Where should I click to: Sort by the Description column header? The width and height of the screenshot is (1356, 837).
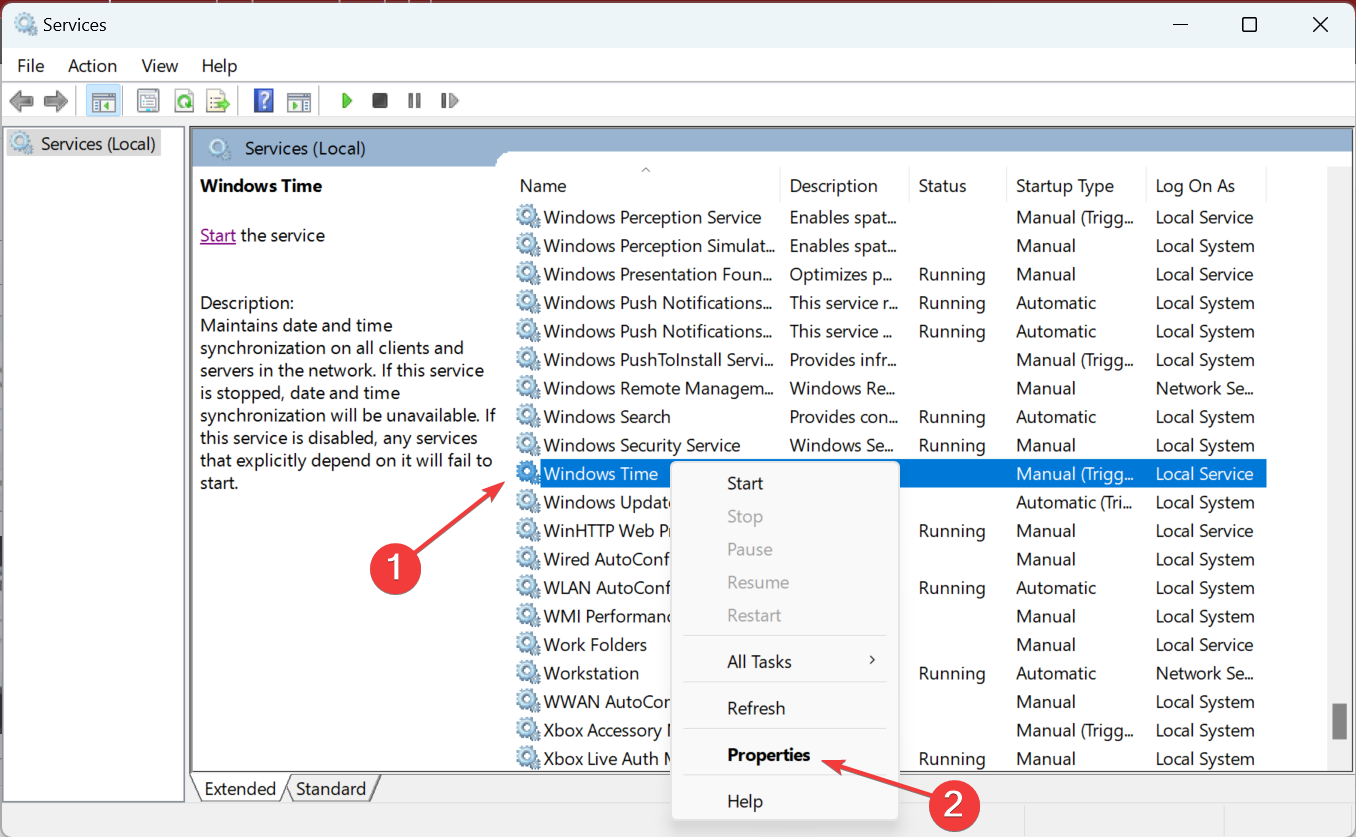click(x=845, y=186)
